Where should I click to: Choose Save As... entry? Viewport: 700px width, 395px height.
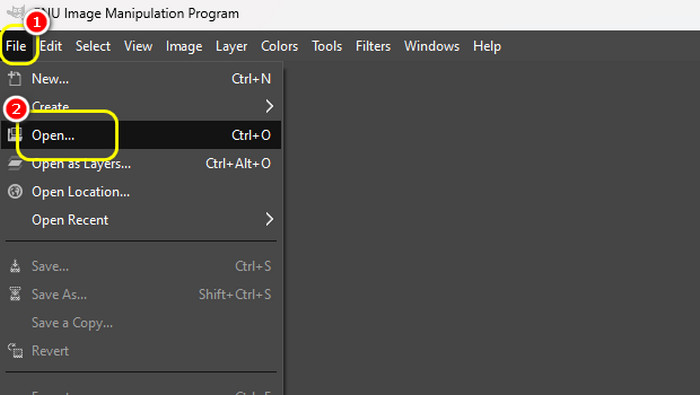click(x=141, y=295)
